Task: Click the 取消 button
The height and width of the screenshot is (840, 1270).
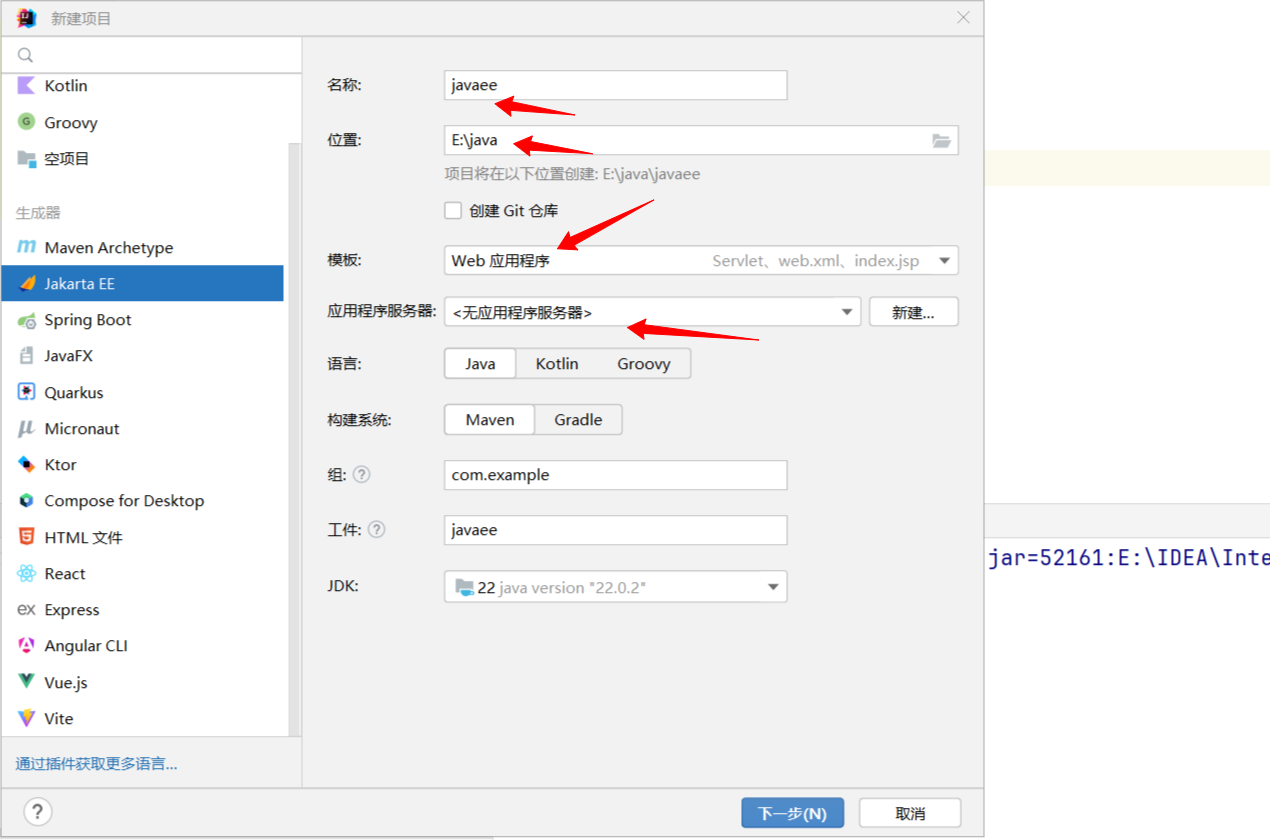Action: click(x=910, y=813)
